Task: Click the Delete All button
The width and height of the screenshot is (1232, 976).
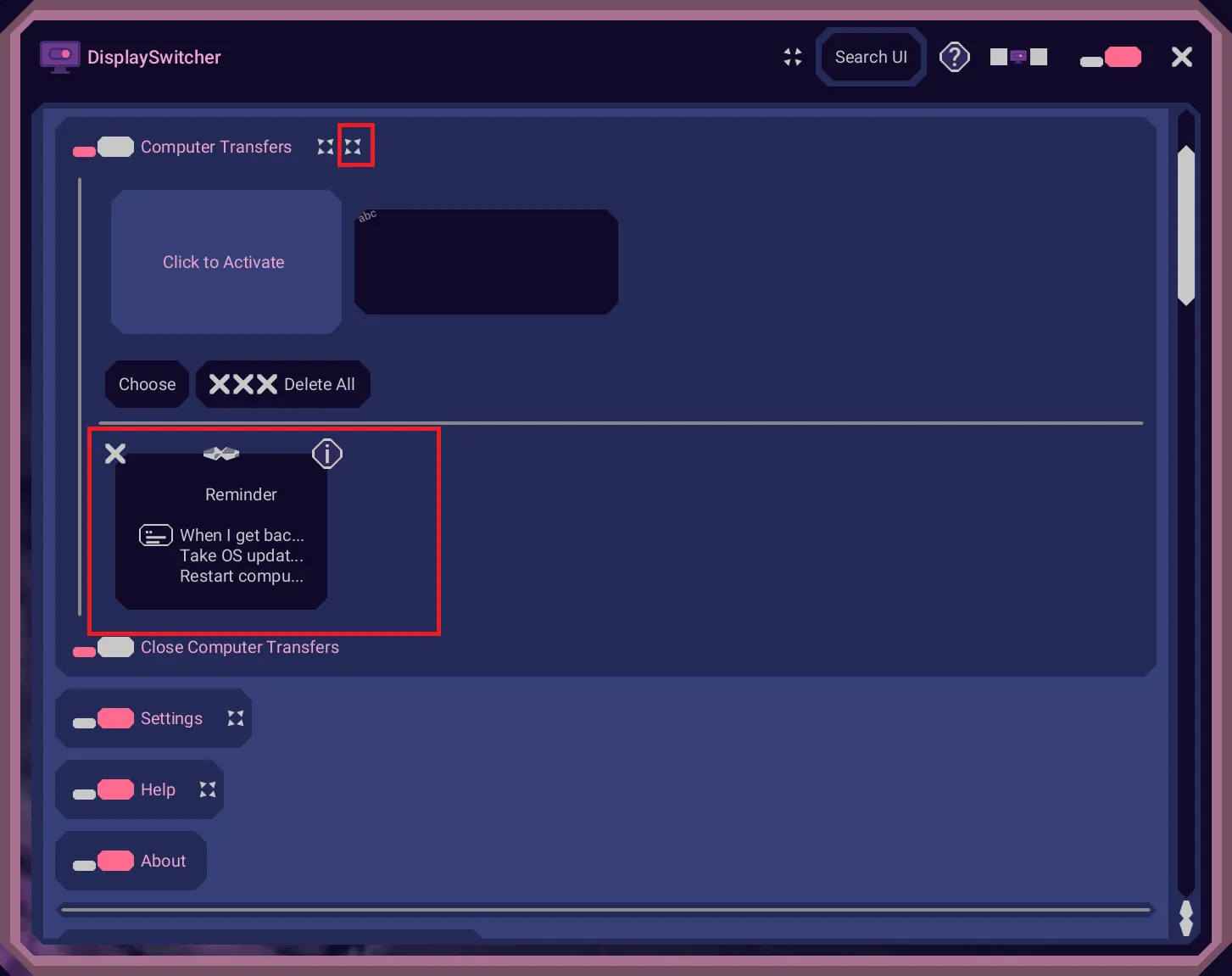Action: pyautogui.click(x=282, y=384)
